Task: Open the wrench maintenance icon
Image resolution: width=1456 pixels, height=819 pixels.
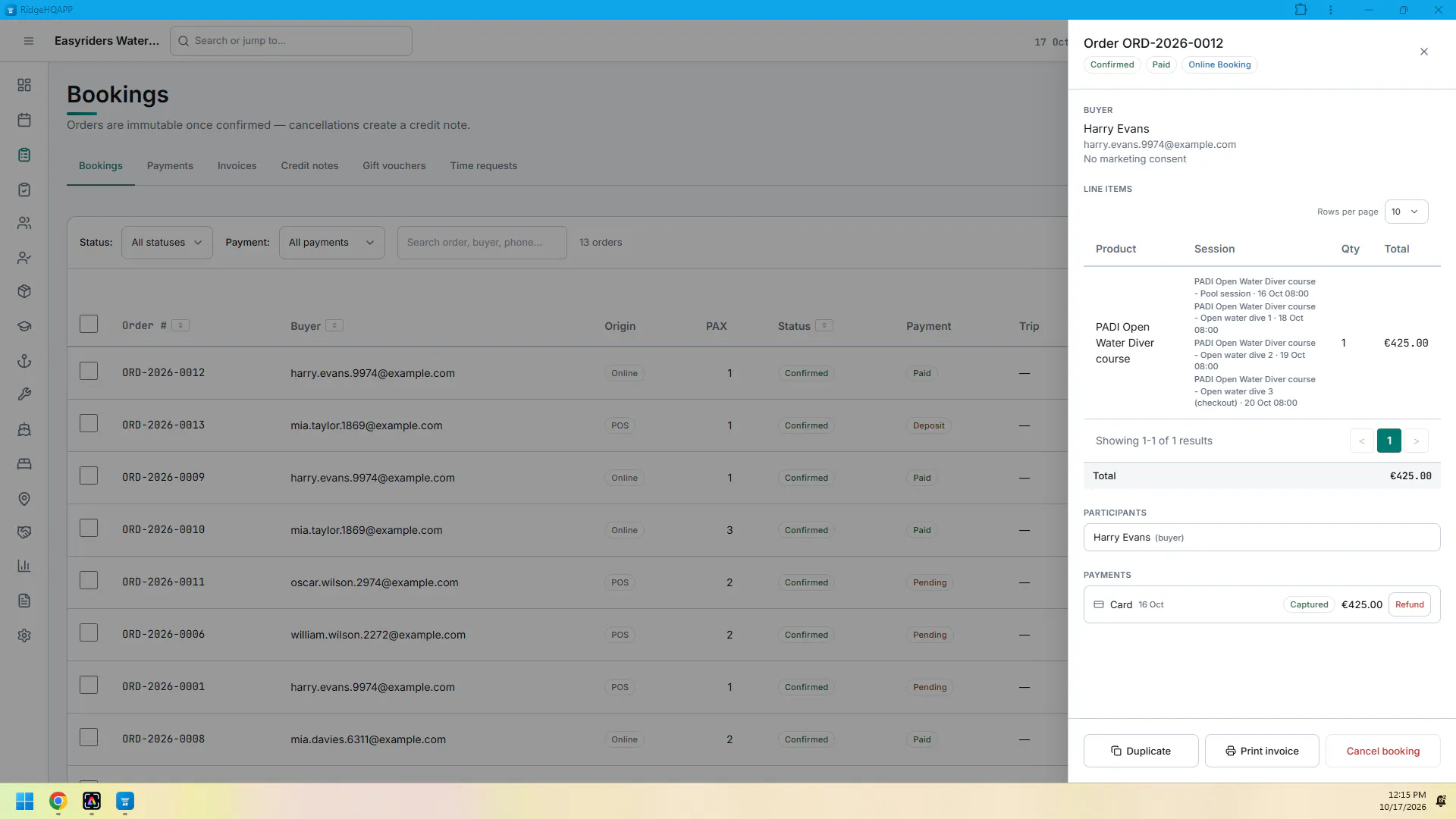Action: 24,394
